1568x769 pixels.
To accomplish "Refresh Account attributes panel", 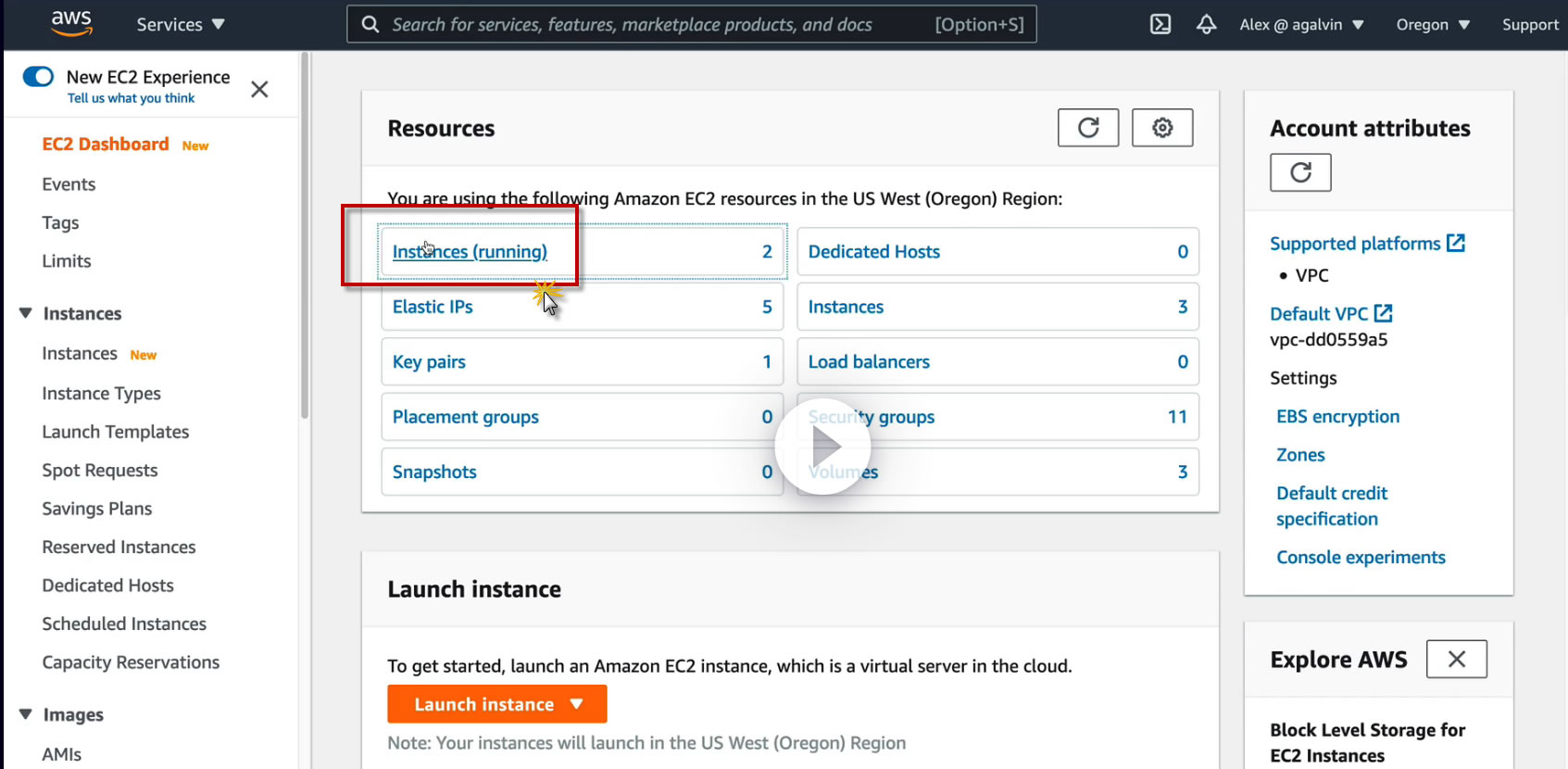I will (x=1300, y=172).
